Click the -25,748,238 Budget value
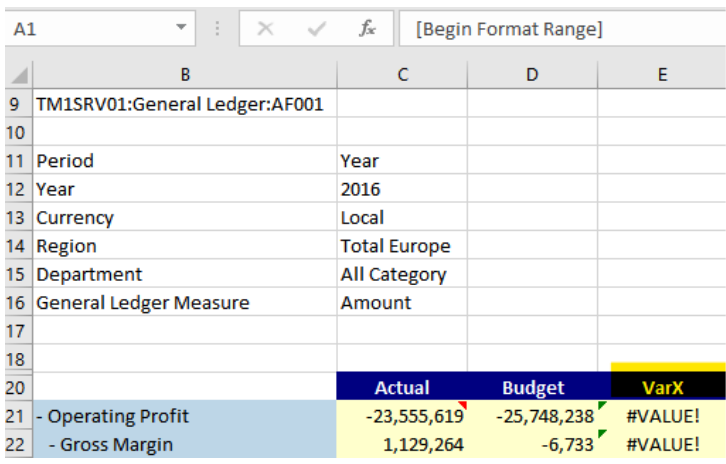726x464 pixels. (532, 416)
